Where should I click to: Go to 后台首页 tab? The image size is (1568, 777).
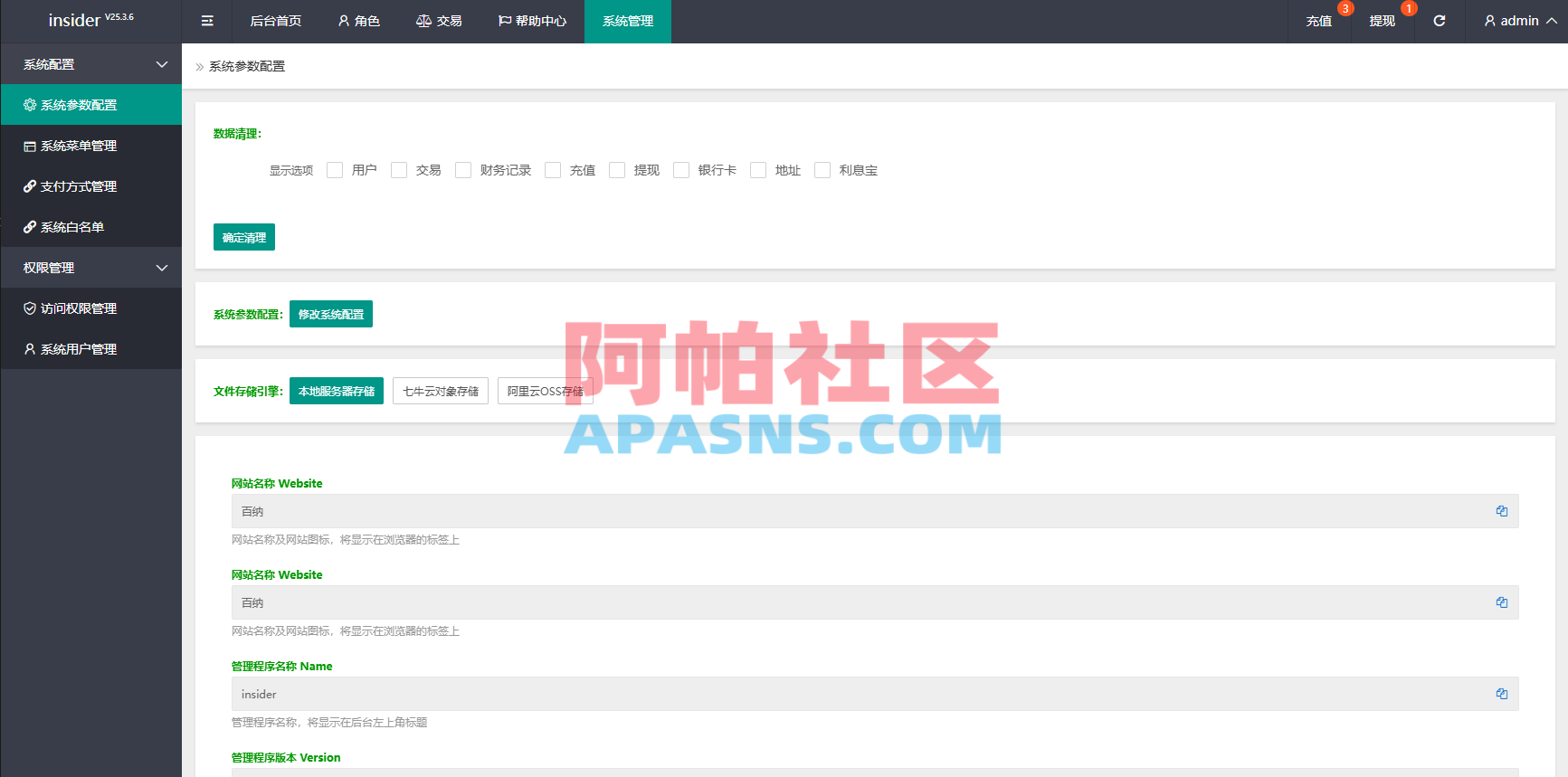coord(276,21)
